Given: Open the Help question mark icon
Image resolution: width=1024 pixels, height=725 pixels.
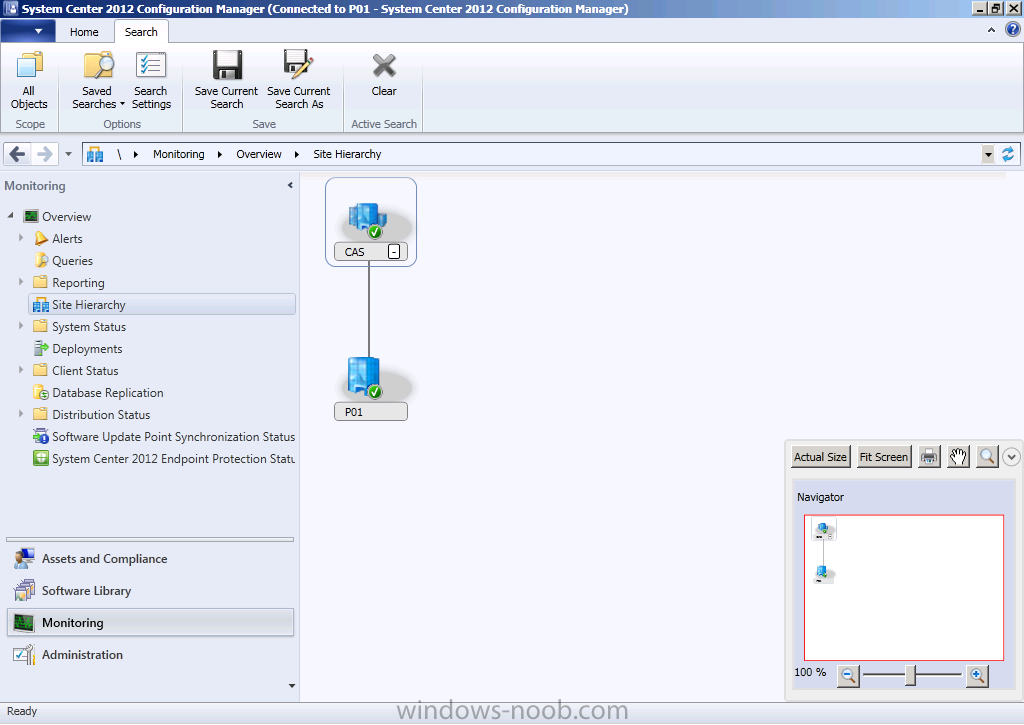Looking at the screenshot, I should coord(1012,29).
